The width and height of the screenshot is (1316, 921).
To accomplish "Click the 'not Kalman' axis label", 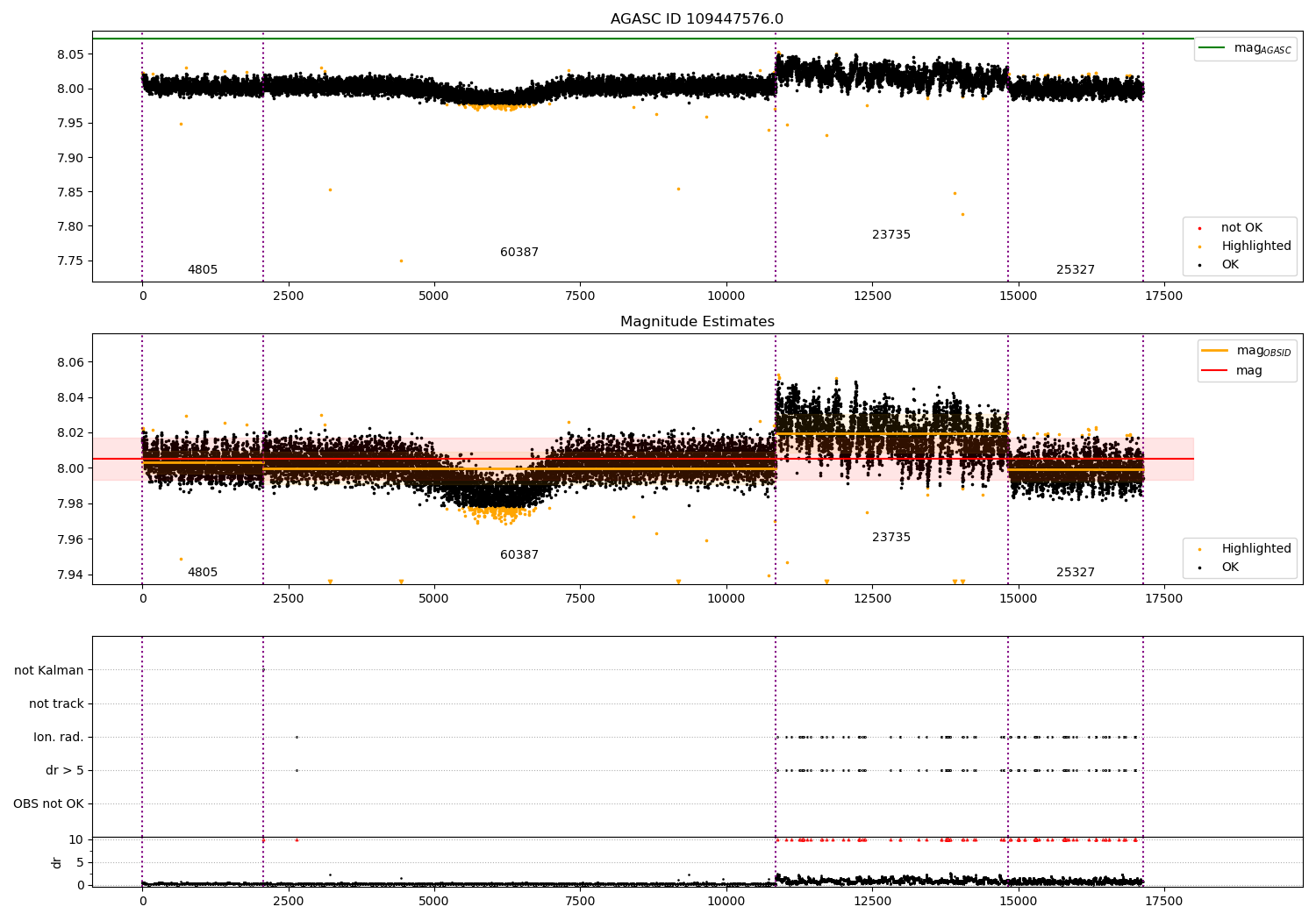I will [x=49, y=671].
